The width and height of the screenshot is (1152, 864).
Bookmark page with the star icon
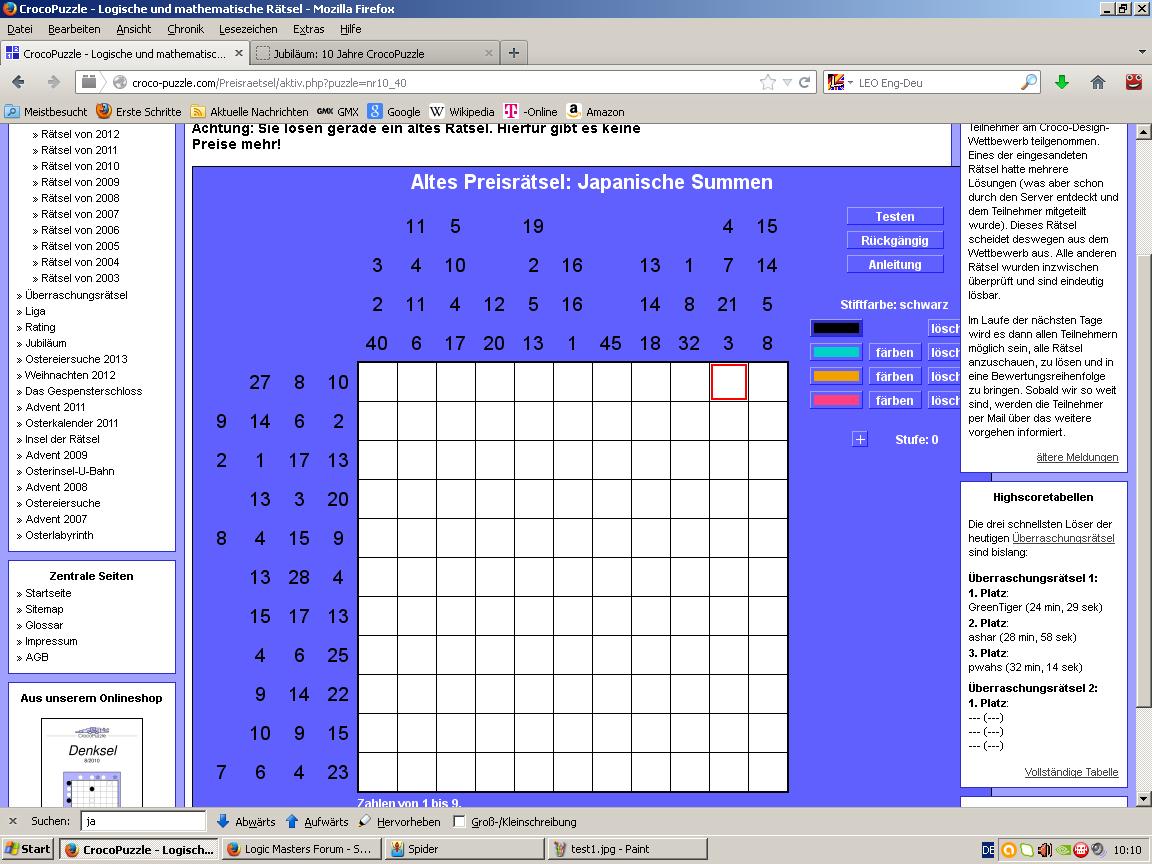pos(767,83)
